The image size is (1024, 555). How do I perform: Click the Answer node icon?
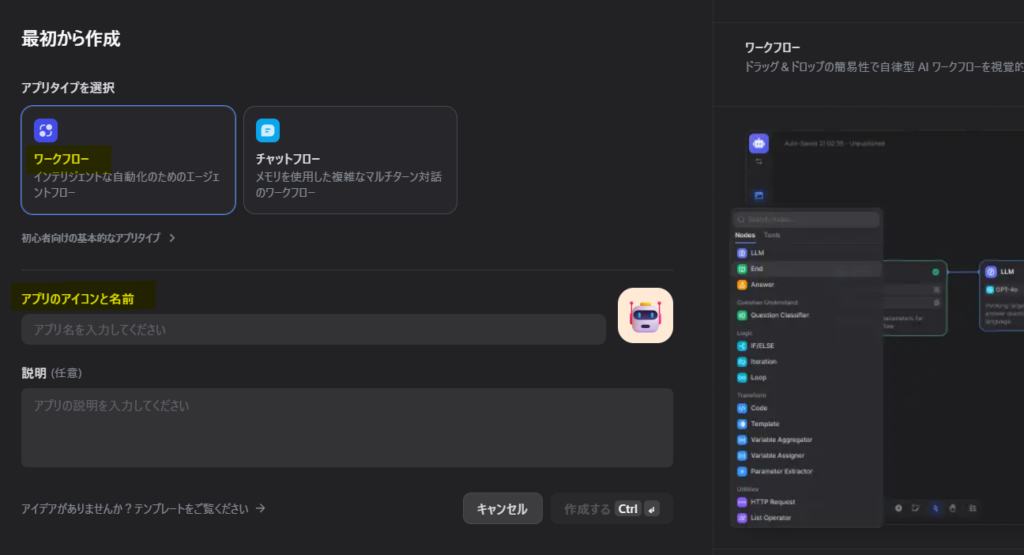tap(741, 285)
